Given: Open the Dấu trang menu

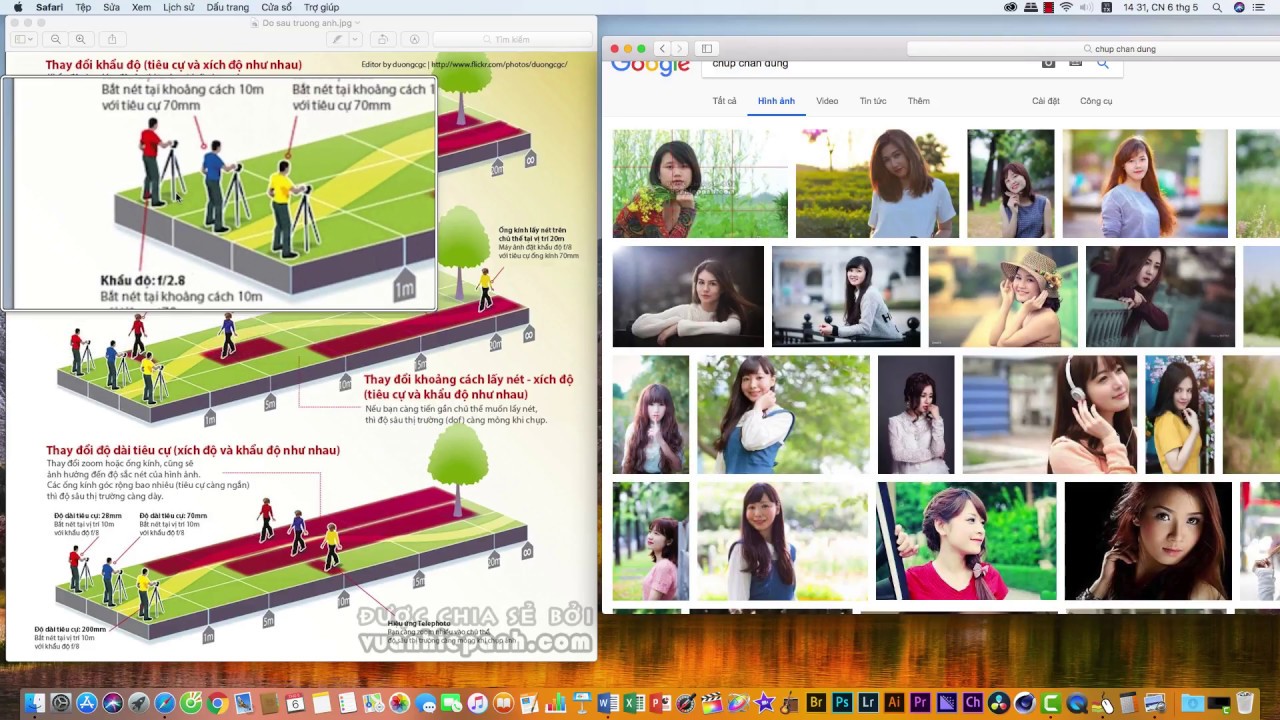Looking at the screenshot, I should pos(228,7).
